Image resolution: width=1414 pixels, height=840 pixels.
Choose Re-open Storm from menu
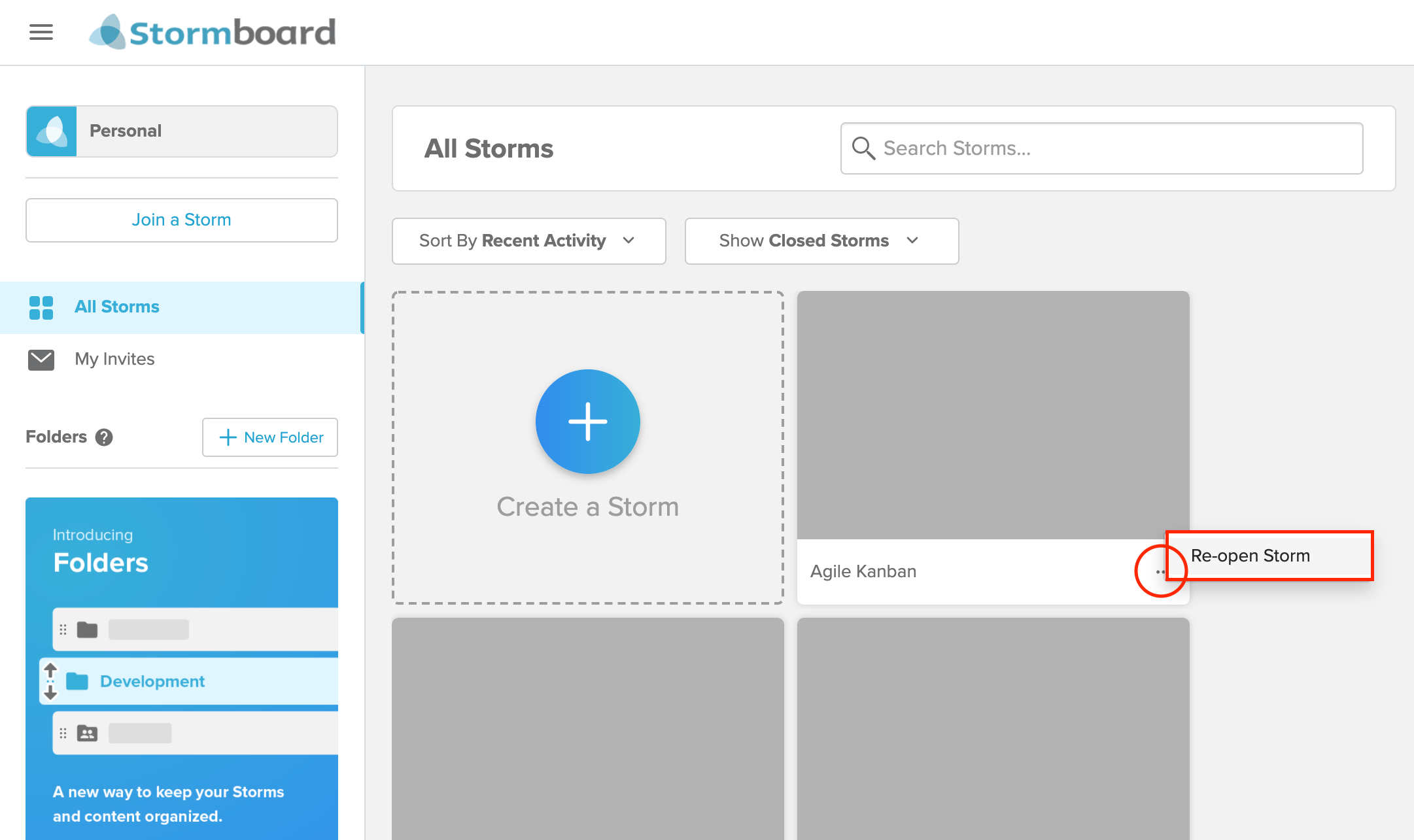click(1269, 556)
